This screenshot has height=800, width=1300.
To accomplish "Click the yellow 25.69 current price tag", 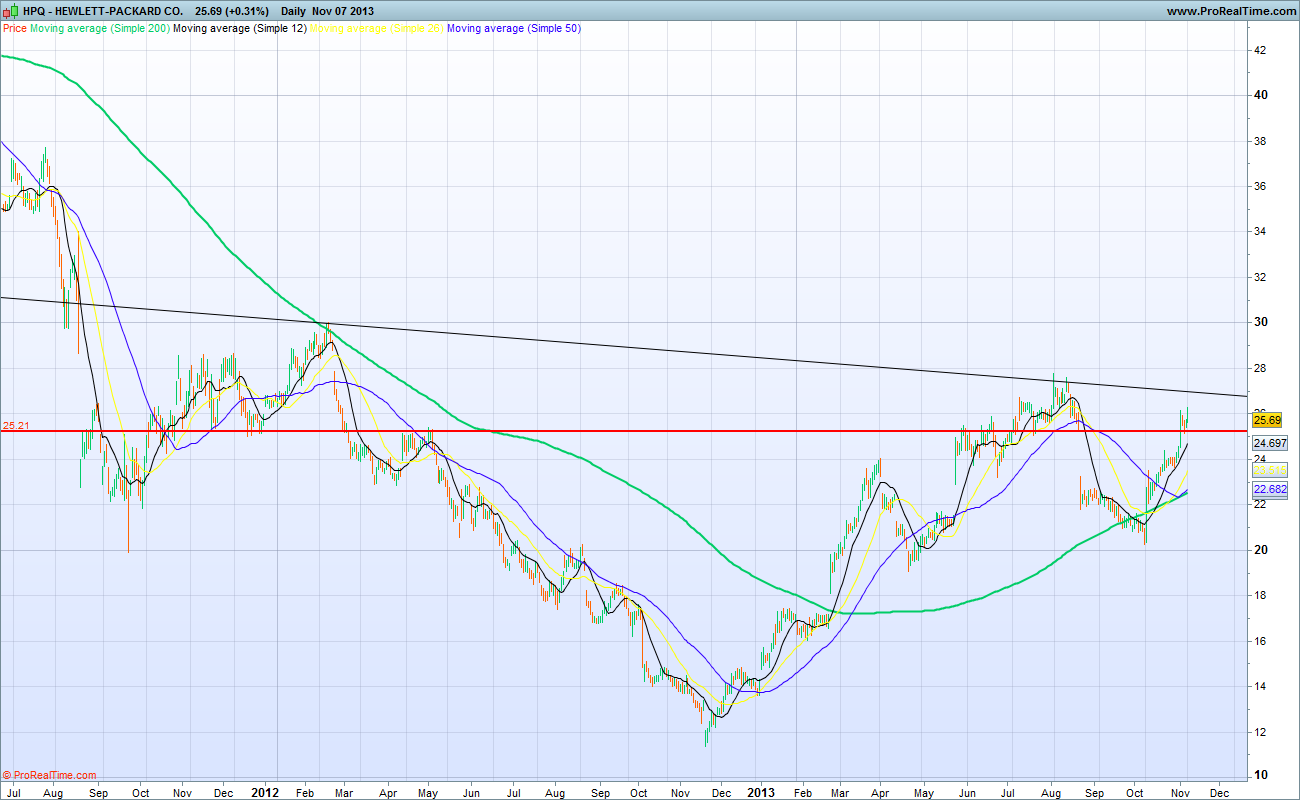I will click(1267, 421).
